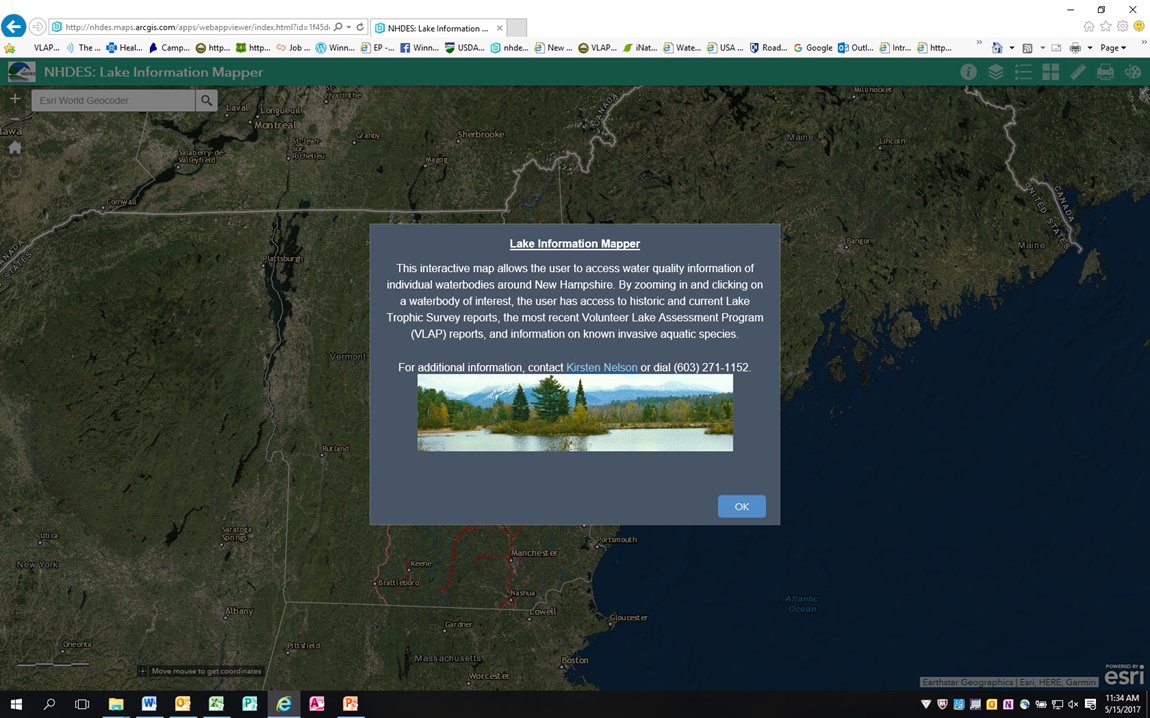Screen dimensions: 1150x718
Task: Dismiss the splash dialog with OK
Action: 741,506
